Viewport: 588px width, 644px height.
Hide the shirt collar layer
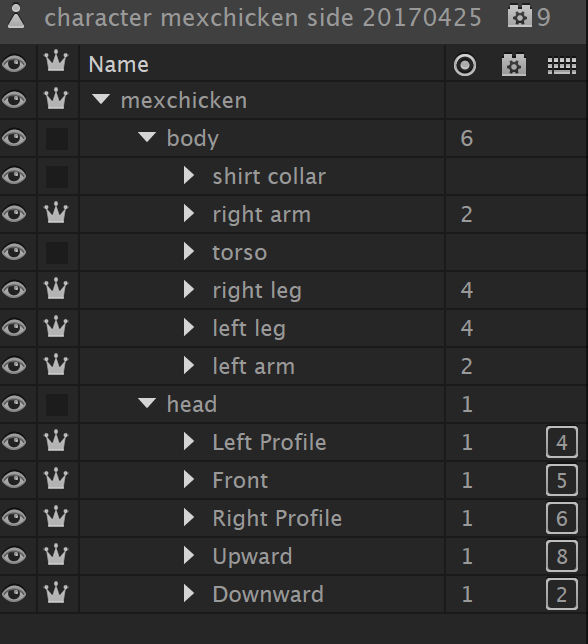coord(15,176)
